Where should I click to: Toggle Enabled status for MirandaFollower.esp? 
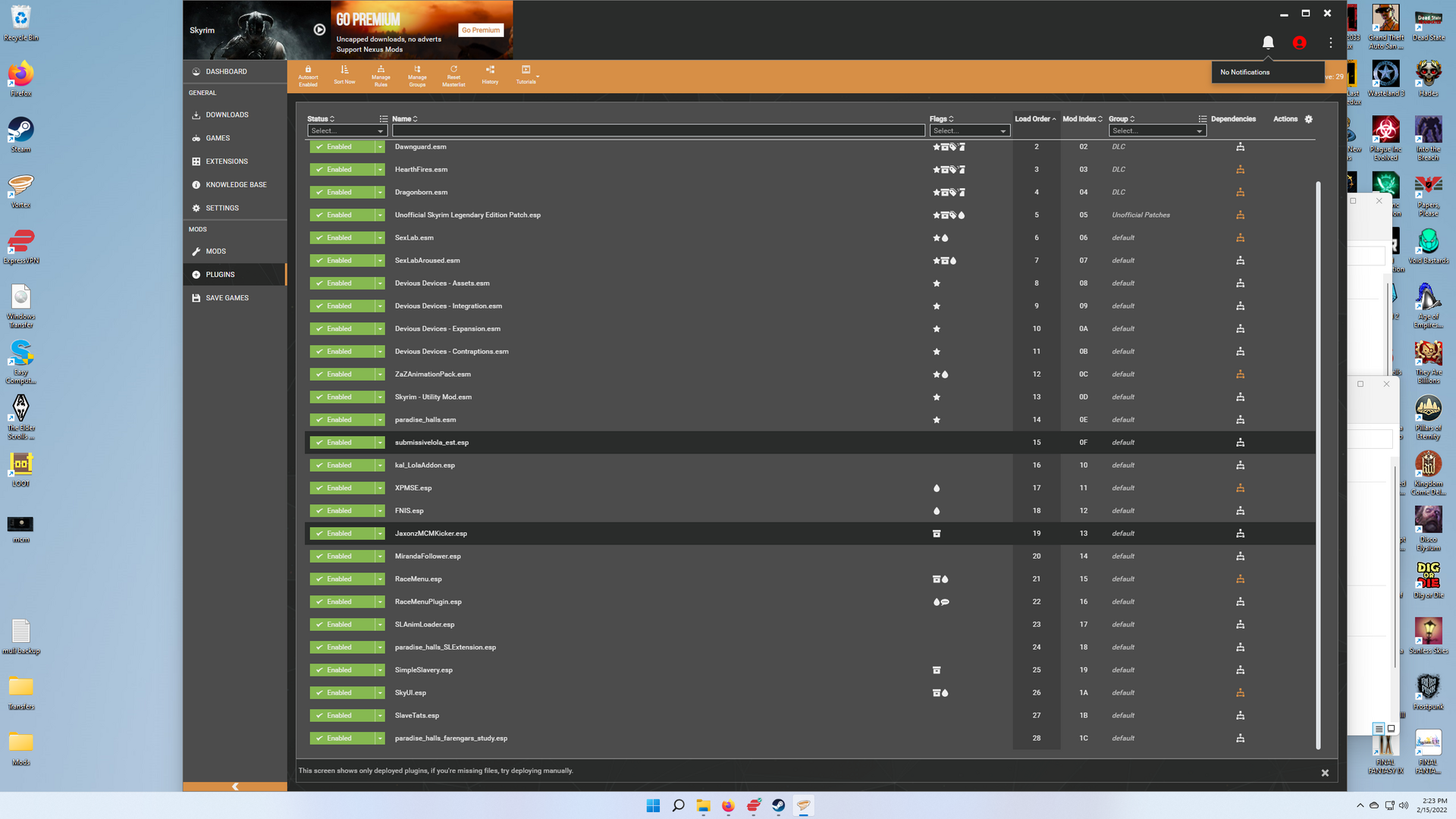[x=343, y=556]
